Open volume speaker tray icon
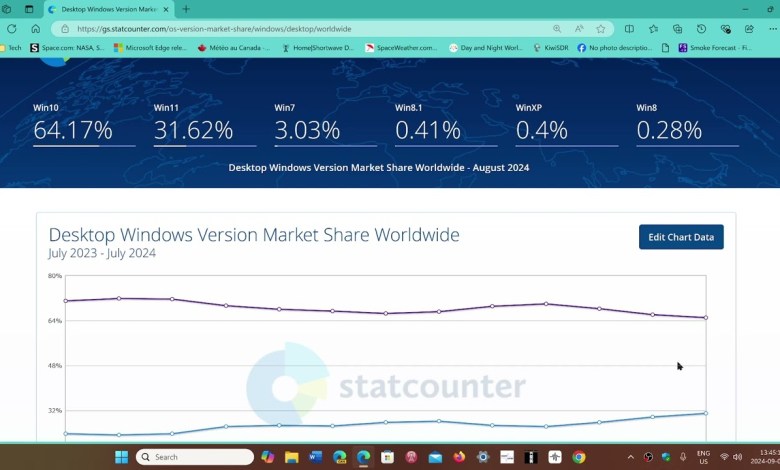This screenshot has height=470, width=780. (738, 457)
